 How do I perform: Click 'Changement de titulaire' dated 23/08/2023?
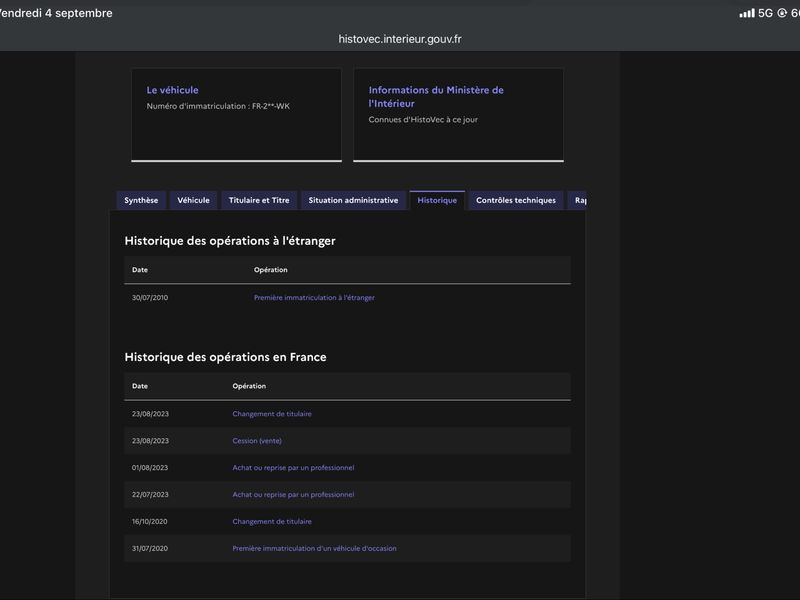click(272, 414)
